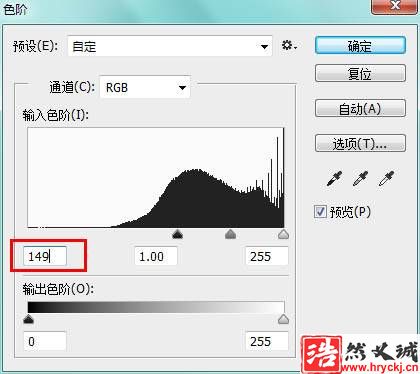
Task: Click the 复位 reset button
Action: pyautogui.click(x=360, y=73)
